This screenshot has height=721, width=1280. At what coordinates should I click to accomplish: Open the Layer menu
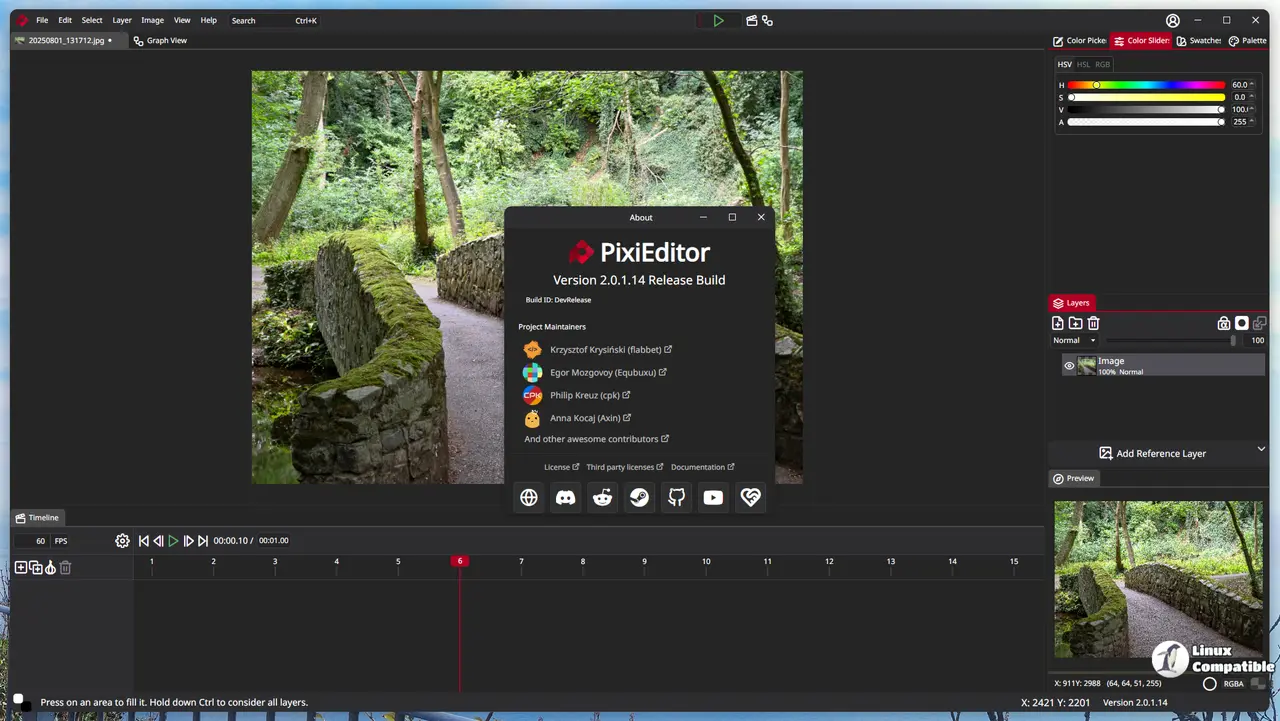click(121, 20)
